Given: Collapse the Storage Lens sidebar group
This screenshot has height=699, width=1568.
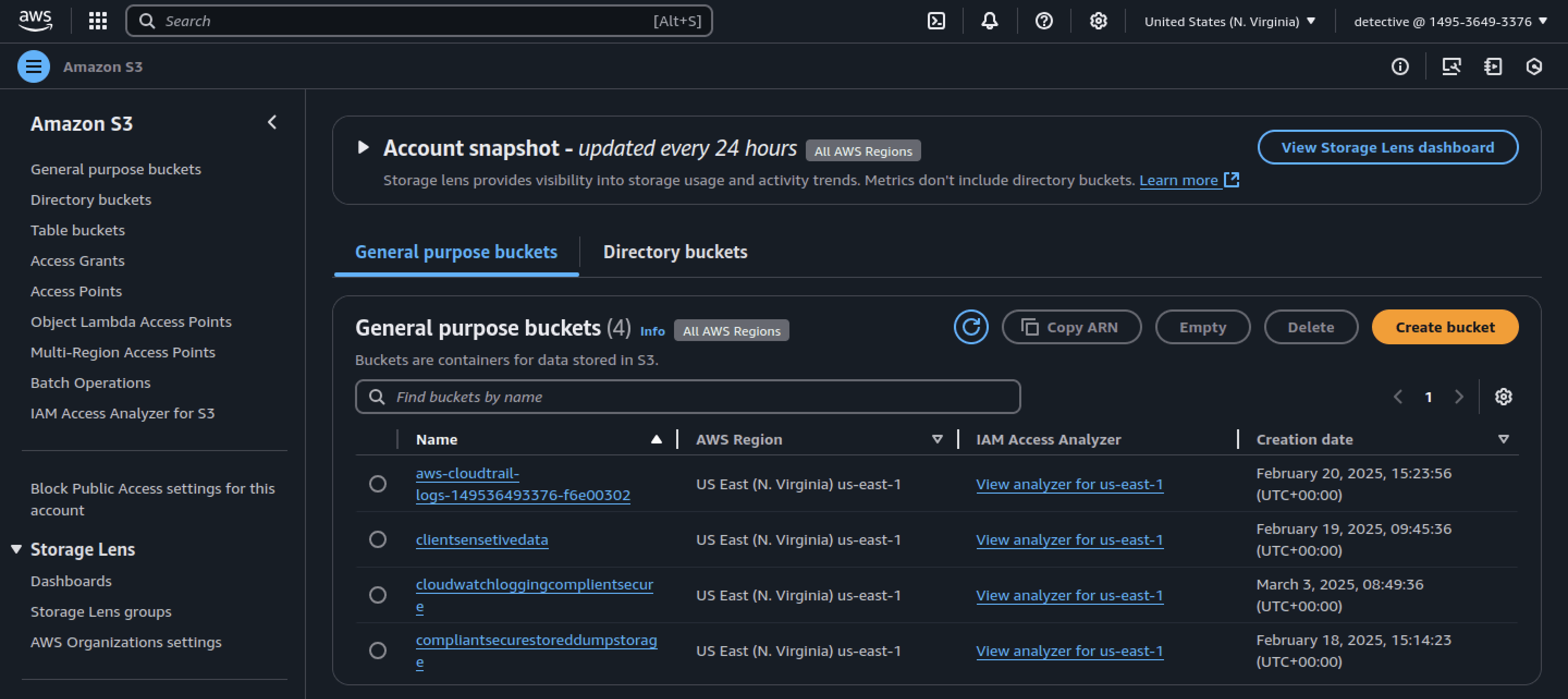Looking at the screenshot, I should [x=16, y=549].
